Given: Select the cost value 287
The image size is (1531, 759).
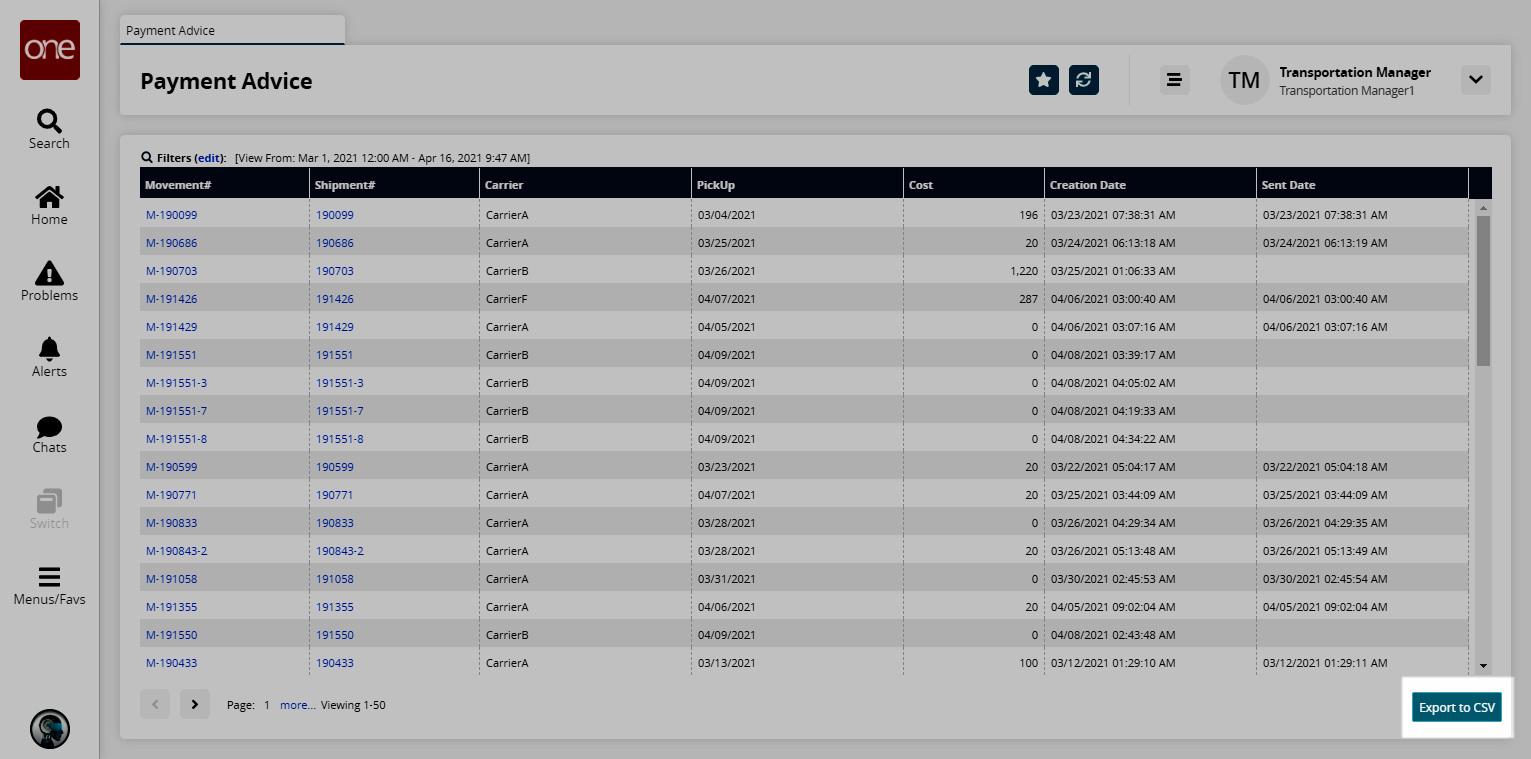Looking at the screenshot, I should coord(1028,299).
